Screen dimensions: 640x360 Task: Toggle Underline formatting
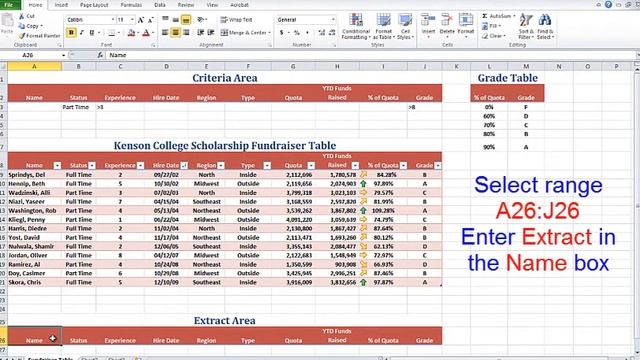(x=91, y=32)
